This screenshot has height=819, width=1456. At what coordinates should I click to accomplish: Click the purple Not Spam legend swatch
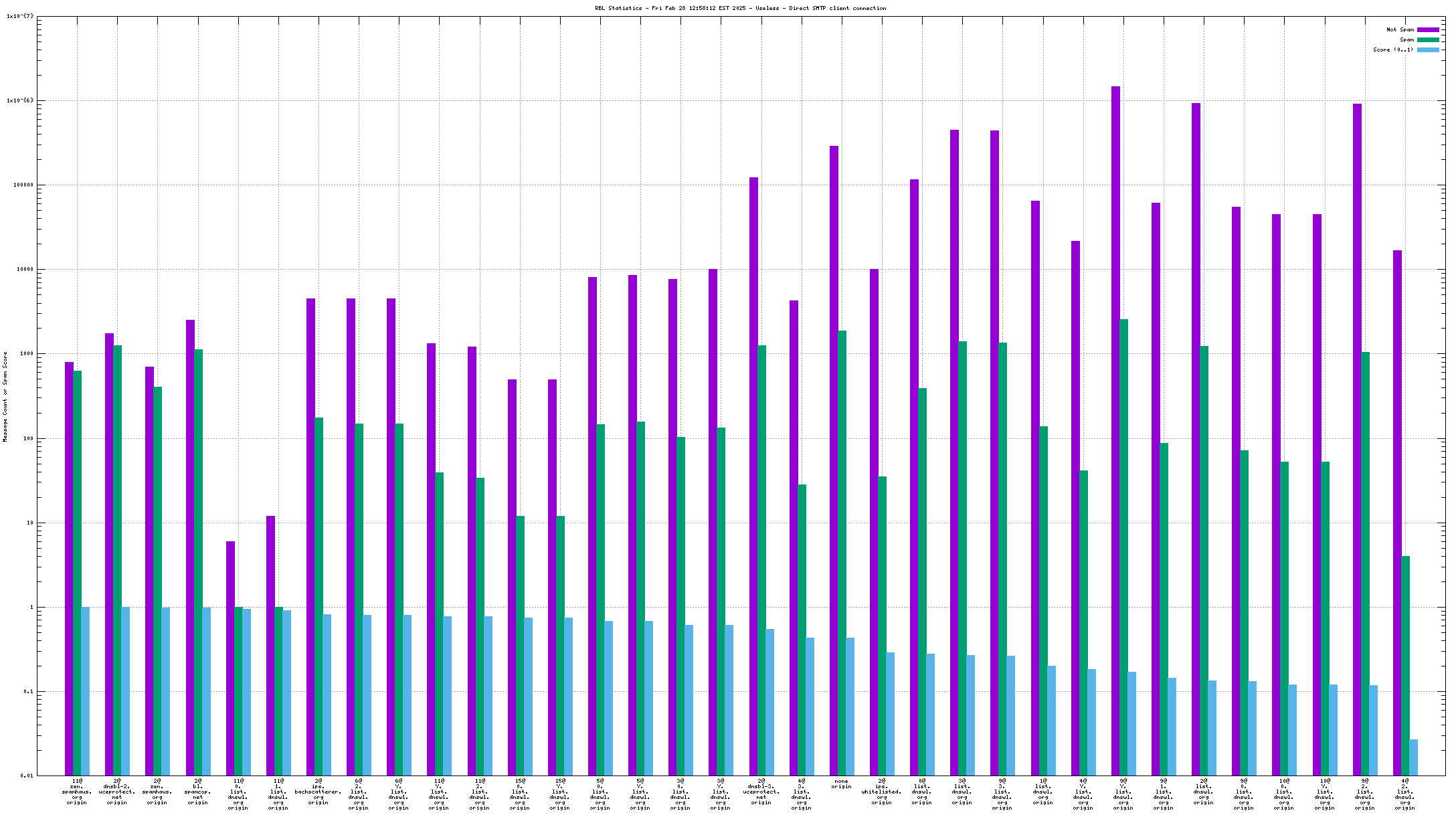(x=1428, y=29)
